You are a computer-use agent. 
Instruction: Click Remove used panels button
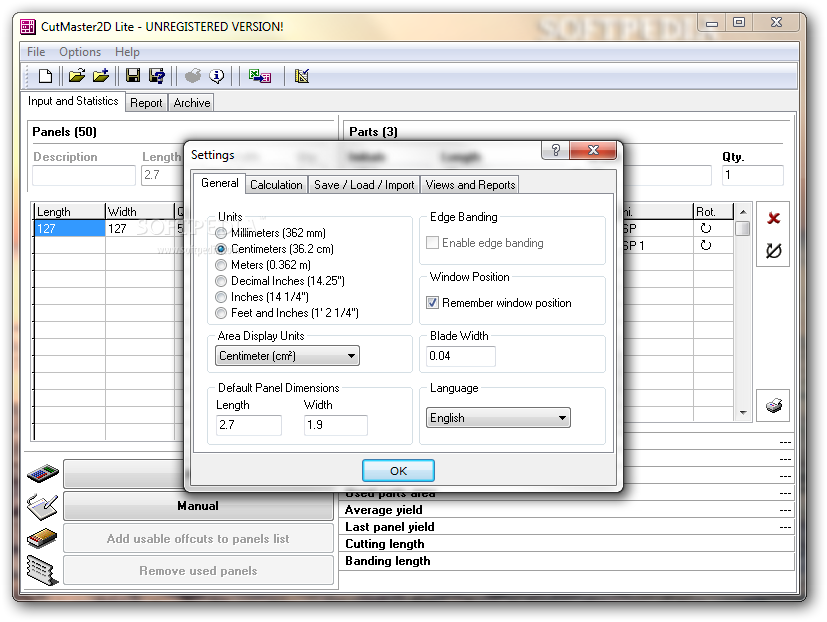[x=198, y=571]
